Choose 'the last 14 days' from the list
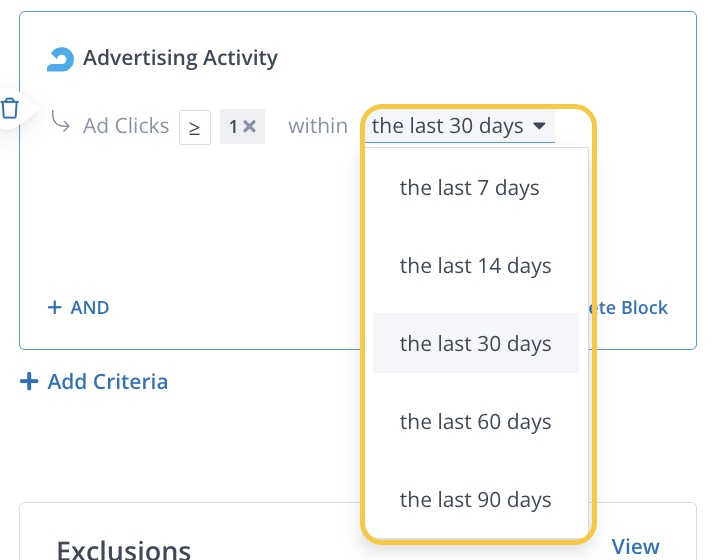 coord(475,266)
